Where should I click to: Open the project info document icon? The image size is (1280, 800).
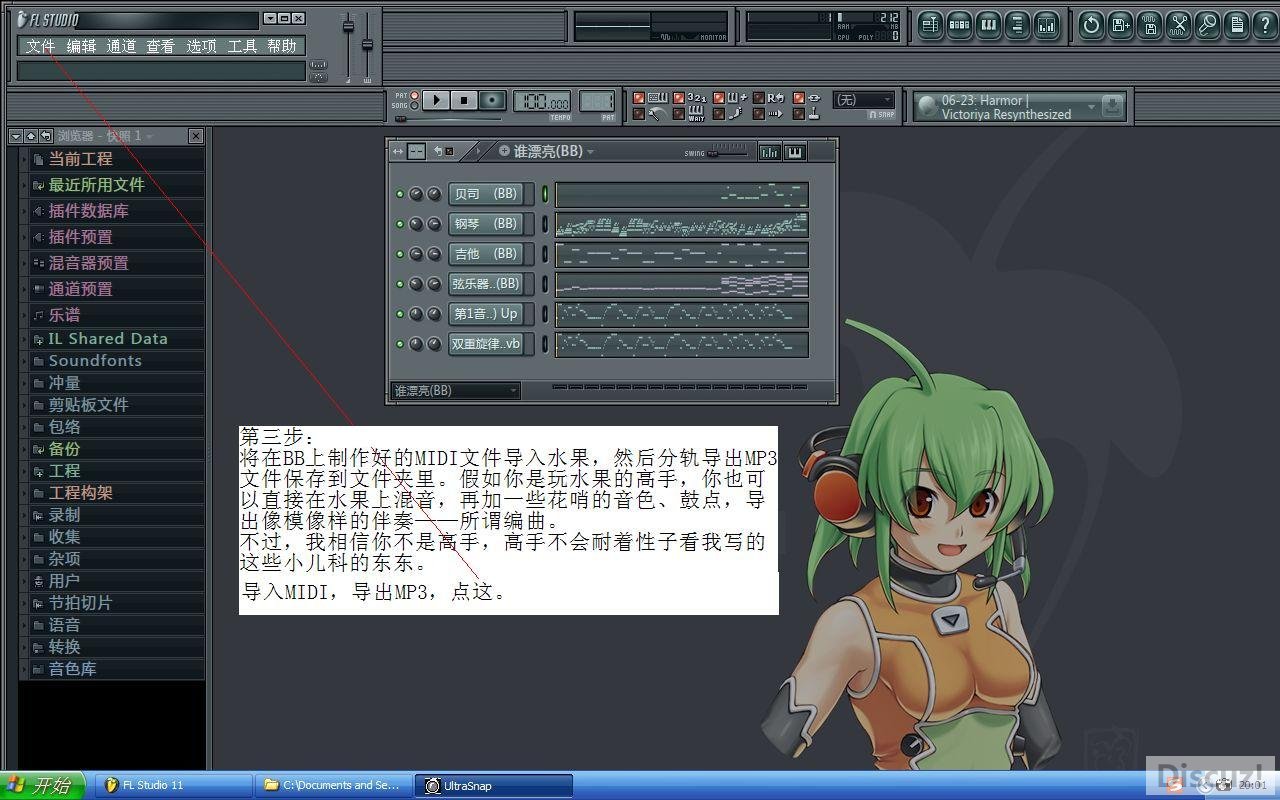[x=1236, y=26]
